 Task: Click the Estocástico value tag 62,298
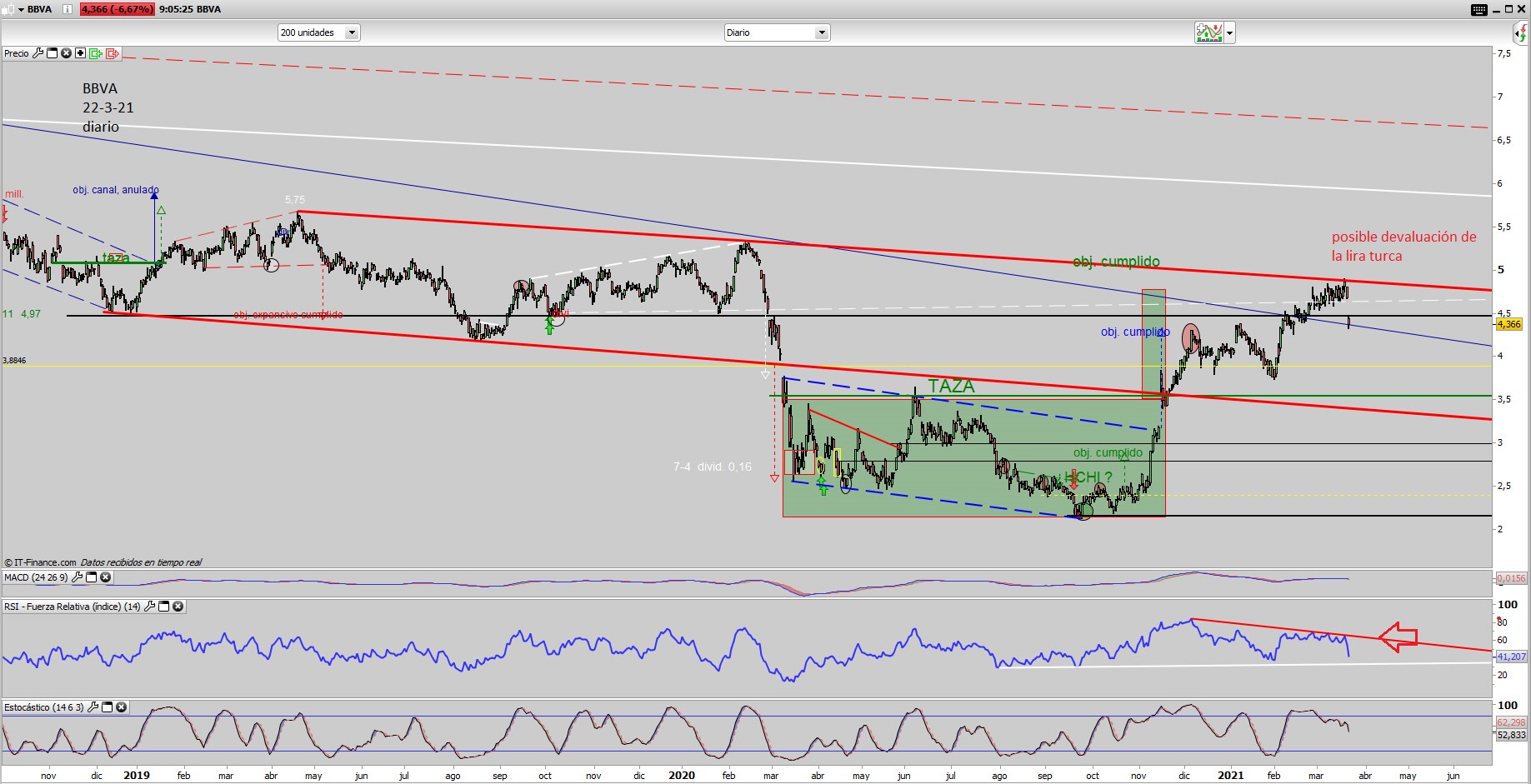pyautogui.click(x=1511, y=722)
